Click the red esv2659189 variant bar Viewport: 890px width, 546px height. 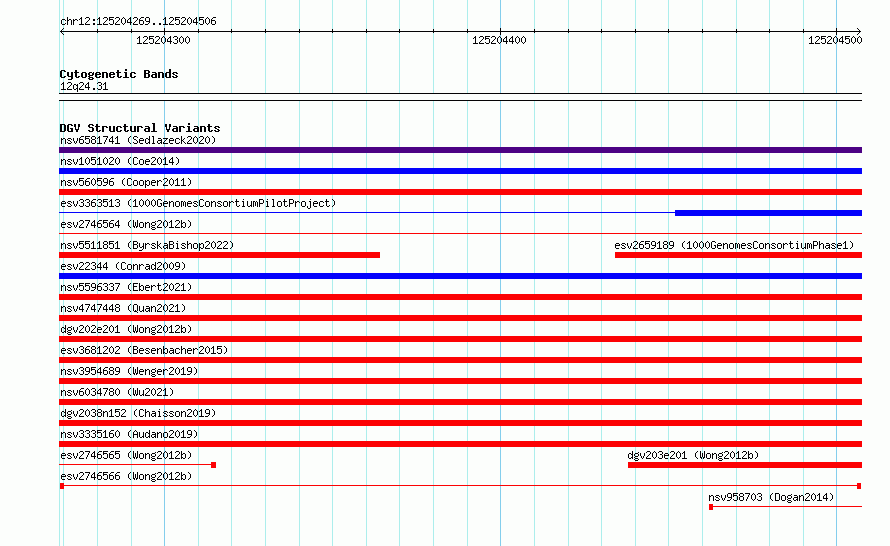pos(738,255)
